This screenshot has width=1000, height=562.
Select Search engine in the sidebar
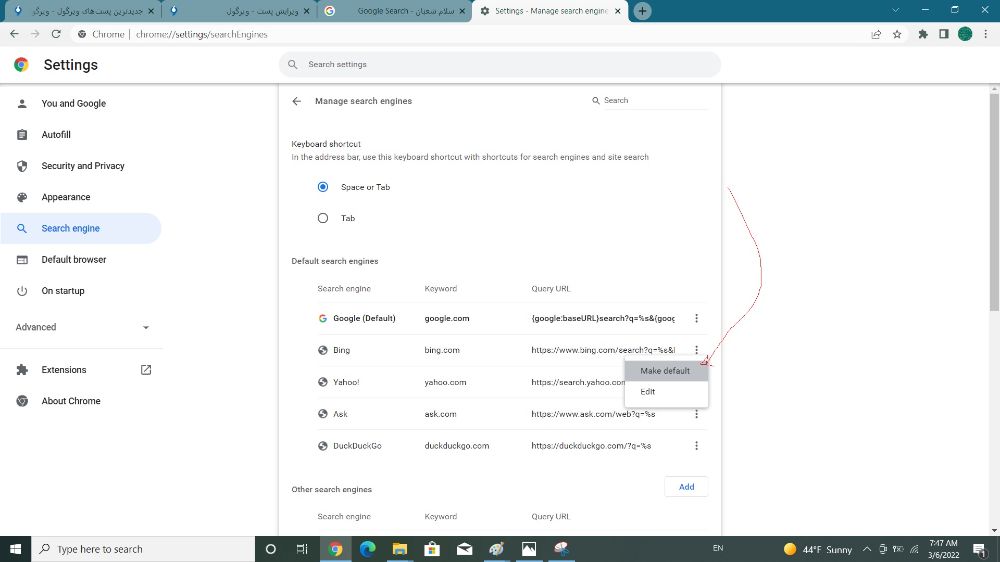pyautogui.click(x=80, y=228)
